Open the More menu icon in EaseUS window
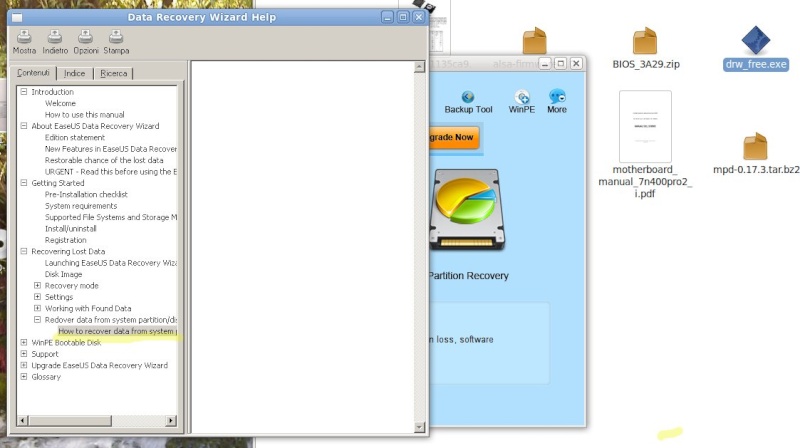This screenshot has height=448, width=800. [557, 102]
